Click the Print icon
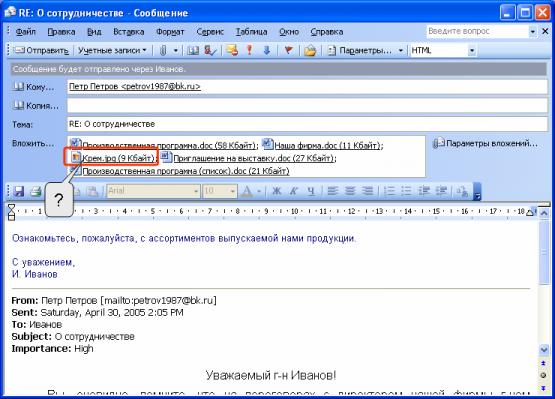 click(x=35, y=191)
